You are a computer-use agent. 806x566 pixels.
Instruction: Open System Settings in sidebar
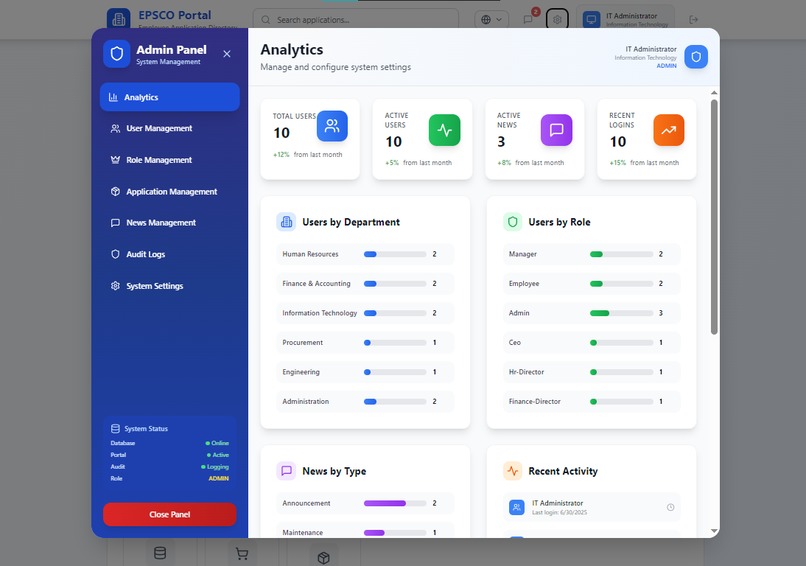click(170, 286)
